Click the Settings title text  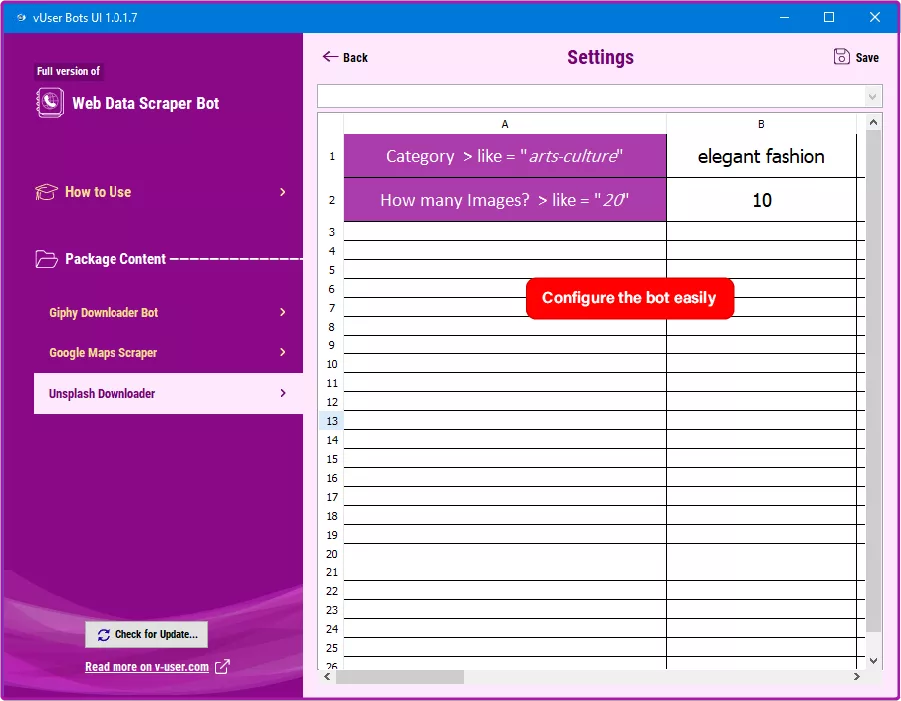[x=600, y=57]
